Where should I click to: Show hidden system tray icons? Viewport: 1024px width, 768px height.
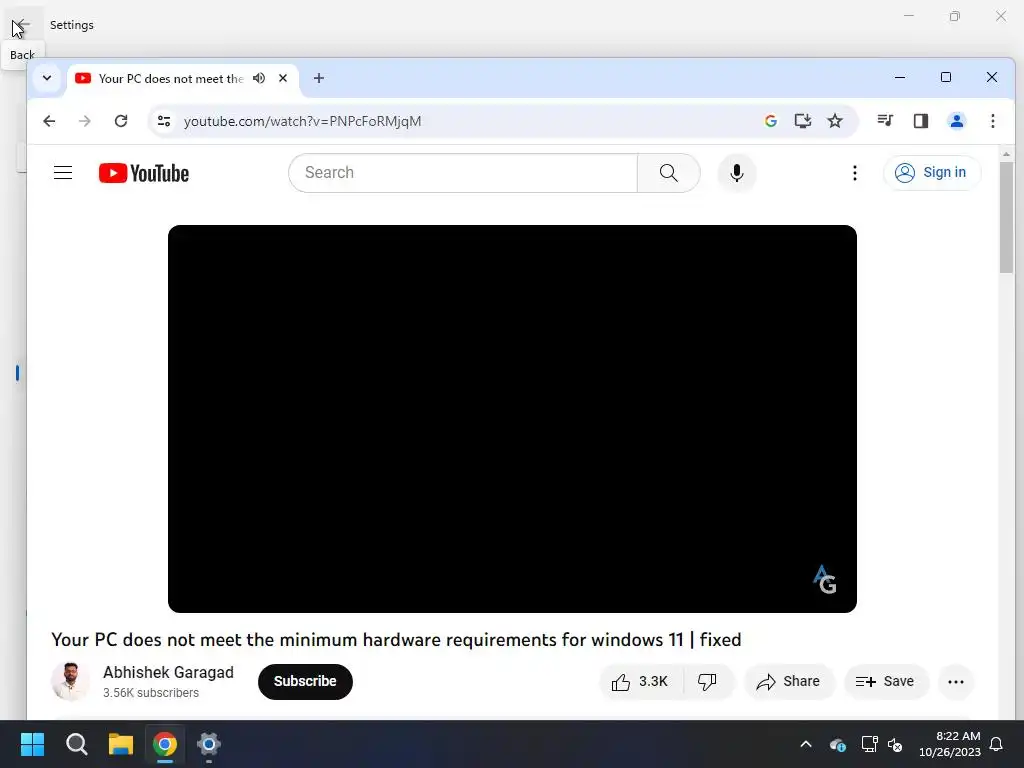806,744
